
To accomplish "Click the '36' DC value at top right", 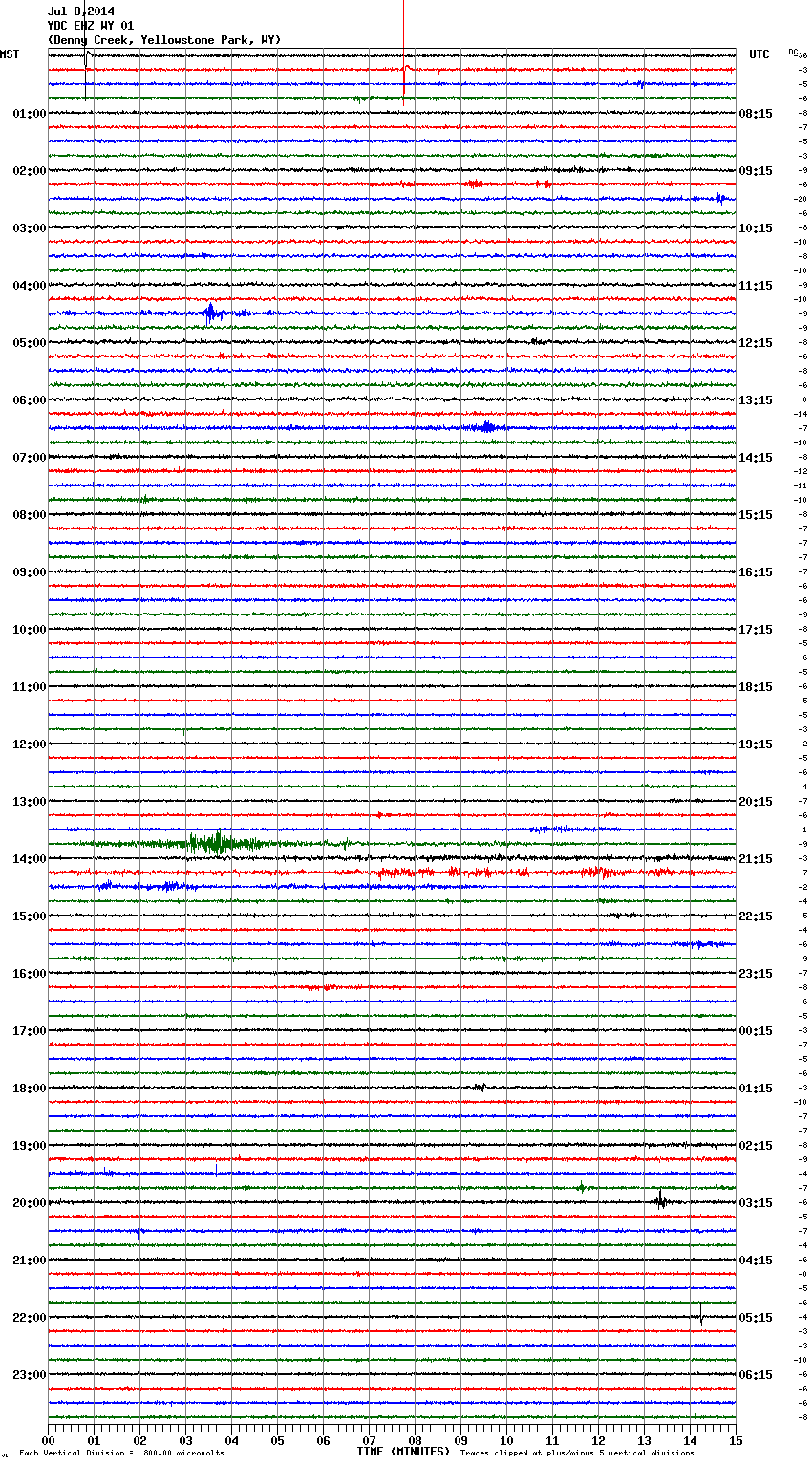I will point(802,55).
